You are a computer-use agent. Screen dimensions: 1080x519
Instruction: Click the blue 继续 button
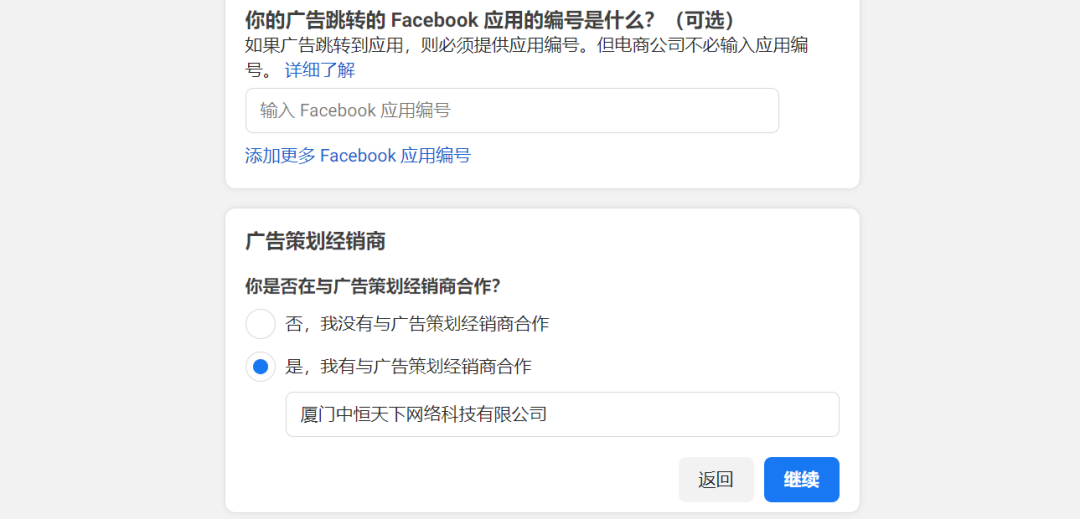click(801, 480)
